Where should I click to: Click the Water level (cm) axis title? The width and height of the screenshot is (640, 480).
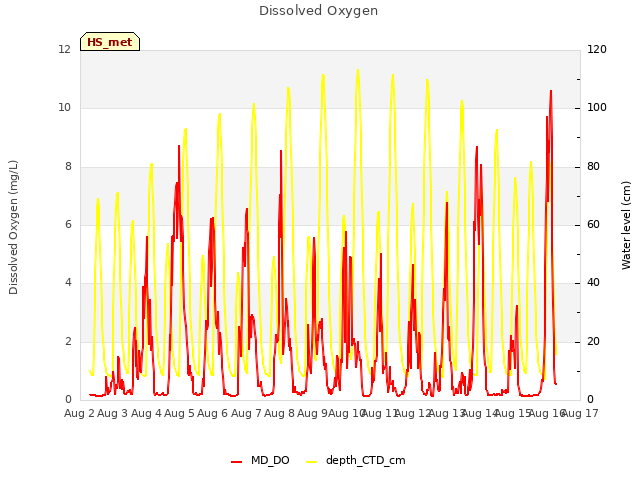click(x=626, y=225)
